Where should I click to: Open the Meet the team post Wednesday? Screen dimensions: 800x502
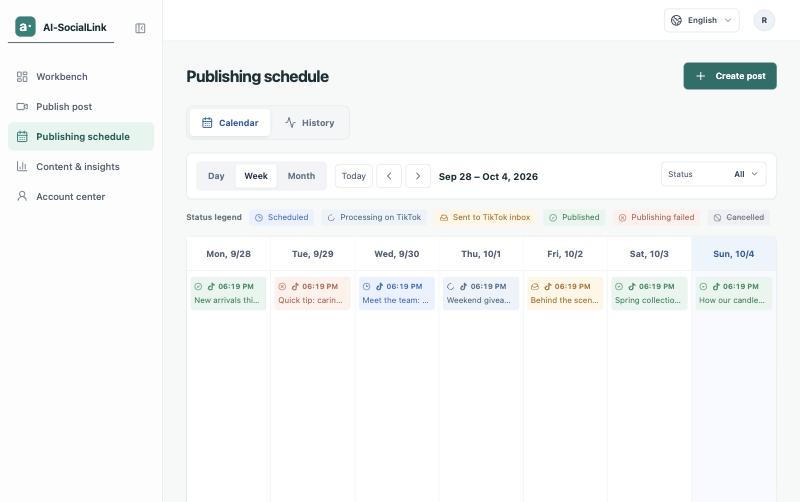[x=396, y=293]
